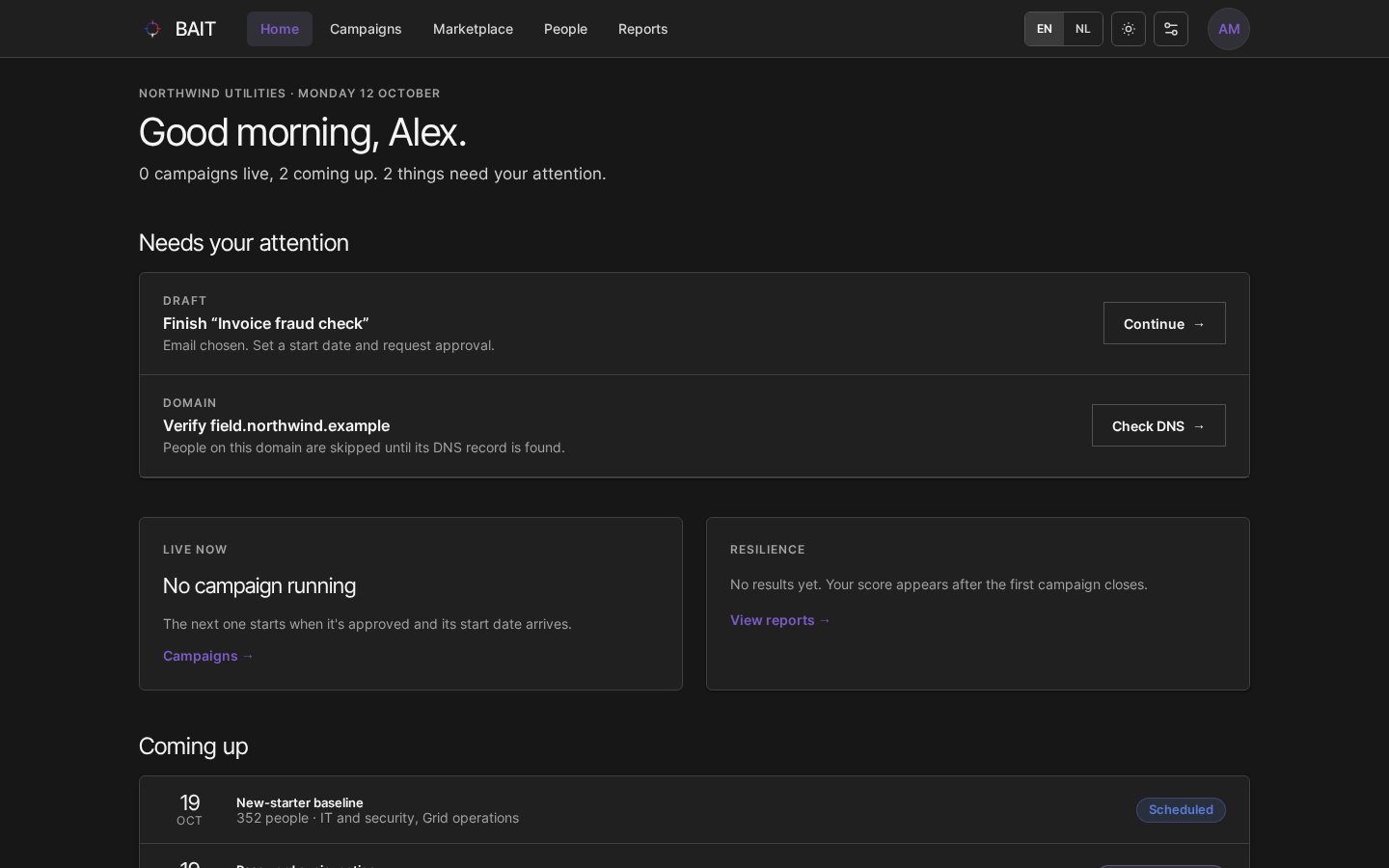Click the "Needs your attention" heading
Screen dimensions: 1389x868
point(244,242)
